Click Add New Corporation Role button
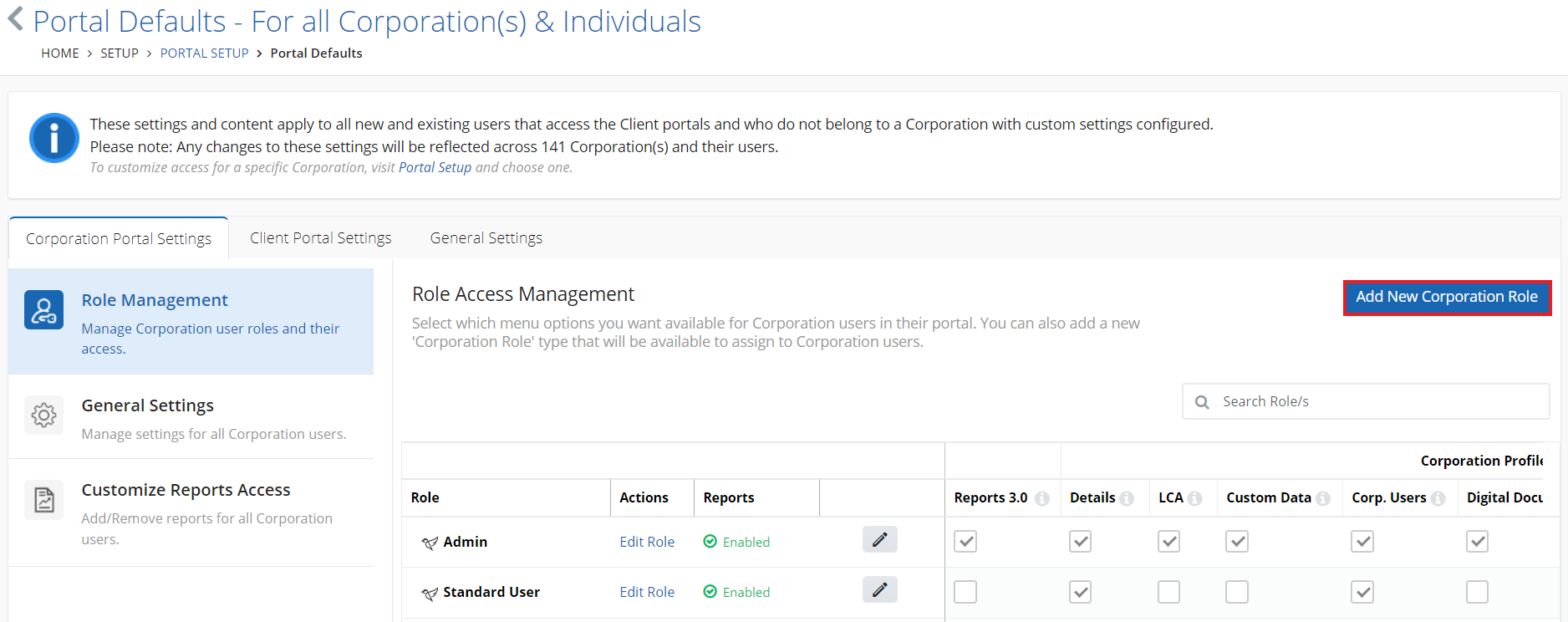Screen dimensions: 1568x622 click(x=1447, y=298)
